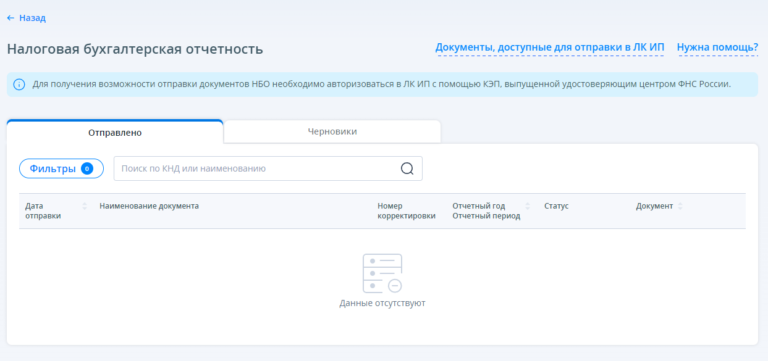Focus the Поиск по КНД или наименованию field
Image resolution: width=768 pixels, height=361 pixels.
pos(268,168)
